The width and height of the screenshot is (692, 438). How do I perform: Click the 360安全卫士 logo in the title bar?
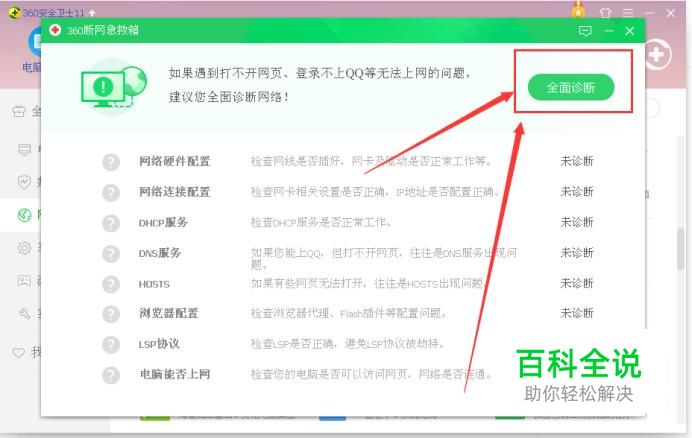click(x=15, y=13)
